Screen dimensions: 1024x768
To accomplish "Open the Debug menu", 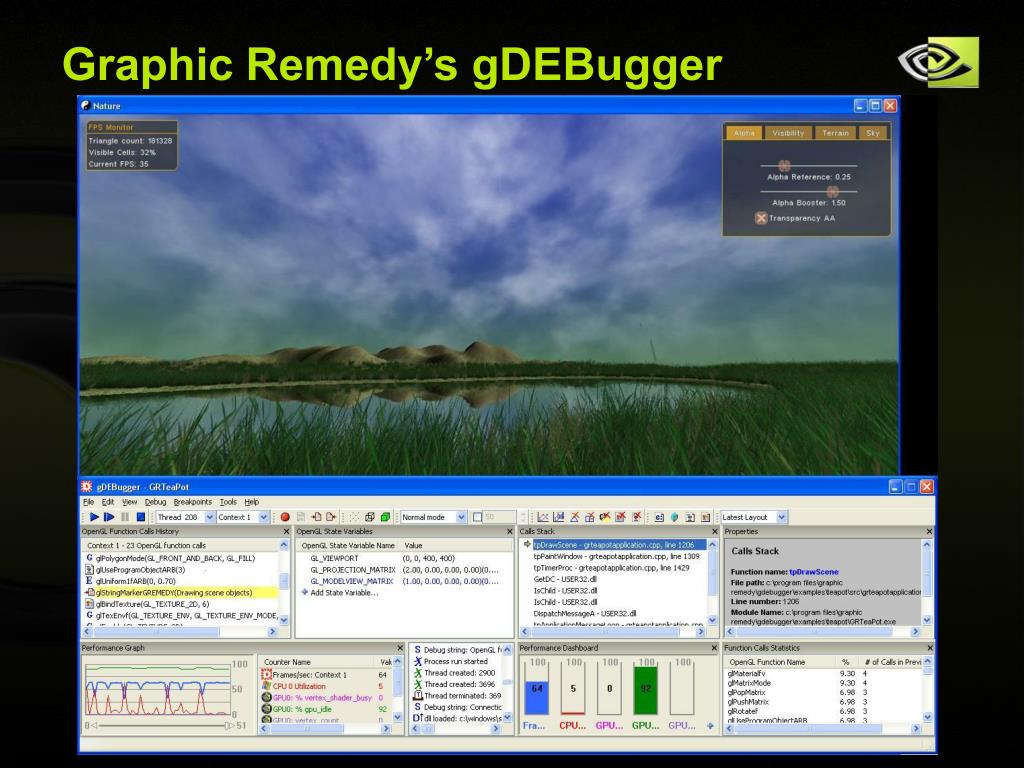I will pos(155,502).
